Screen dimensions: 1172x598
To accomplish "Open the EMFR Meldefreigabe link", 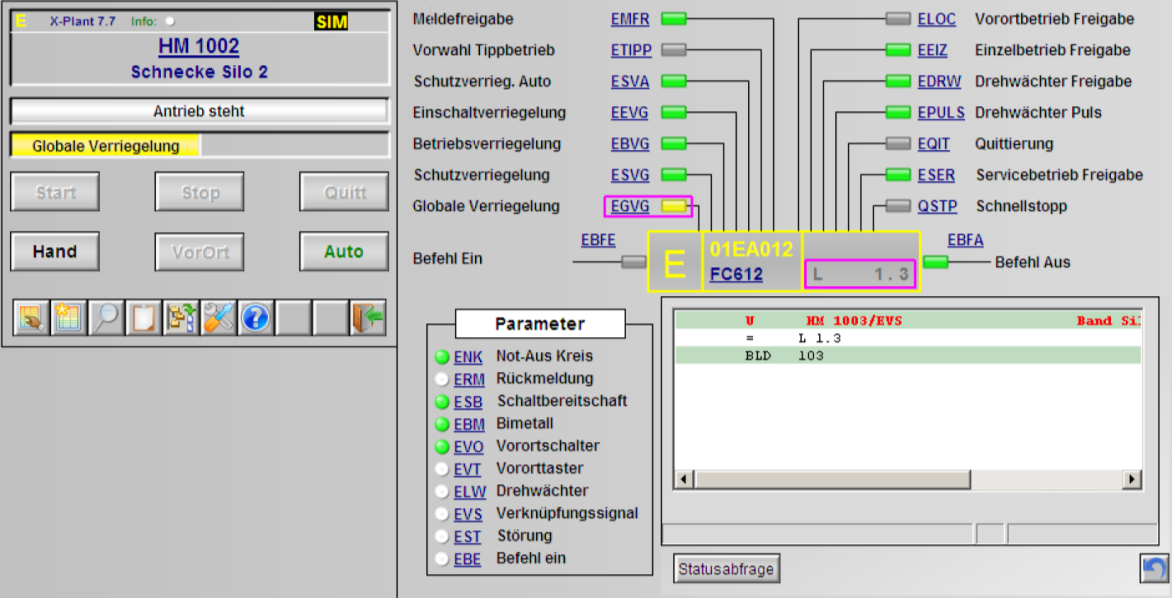I will tap(630, 19).
